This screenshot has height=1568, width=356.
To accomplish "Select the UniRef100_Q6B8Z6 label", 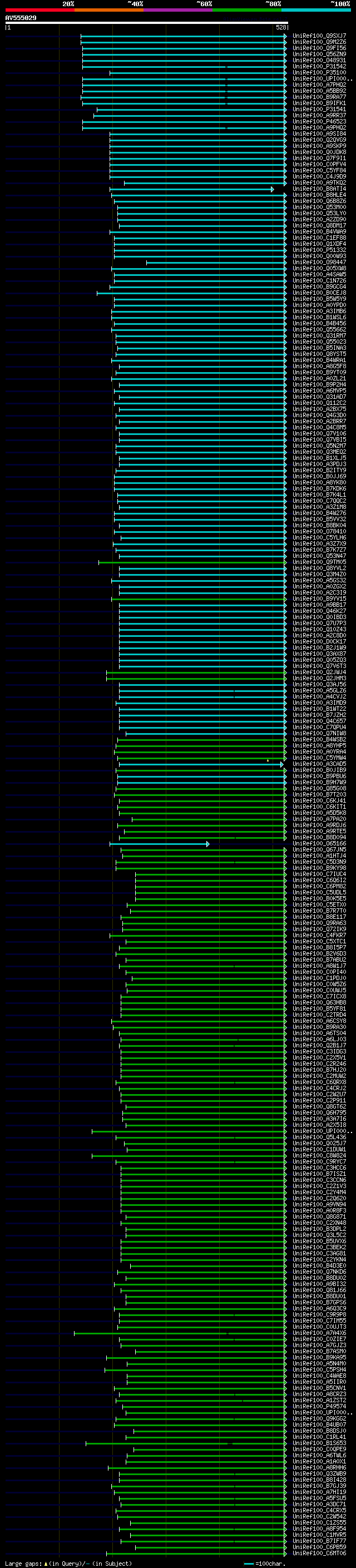I will point(319,201).
